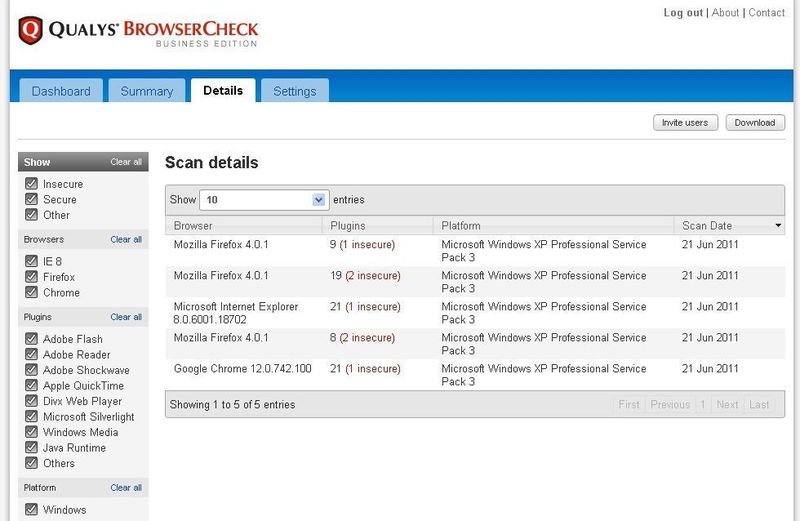Sort table by Platform column header

point(554,226)
